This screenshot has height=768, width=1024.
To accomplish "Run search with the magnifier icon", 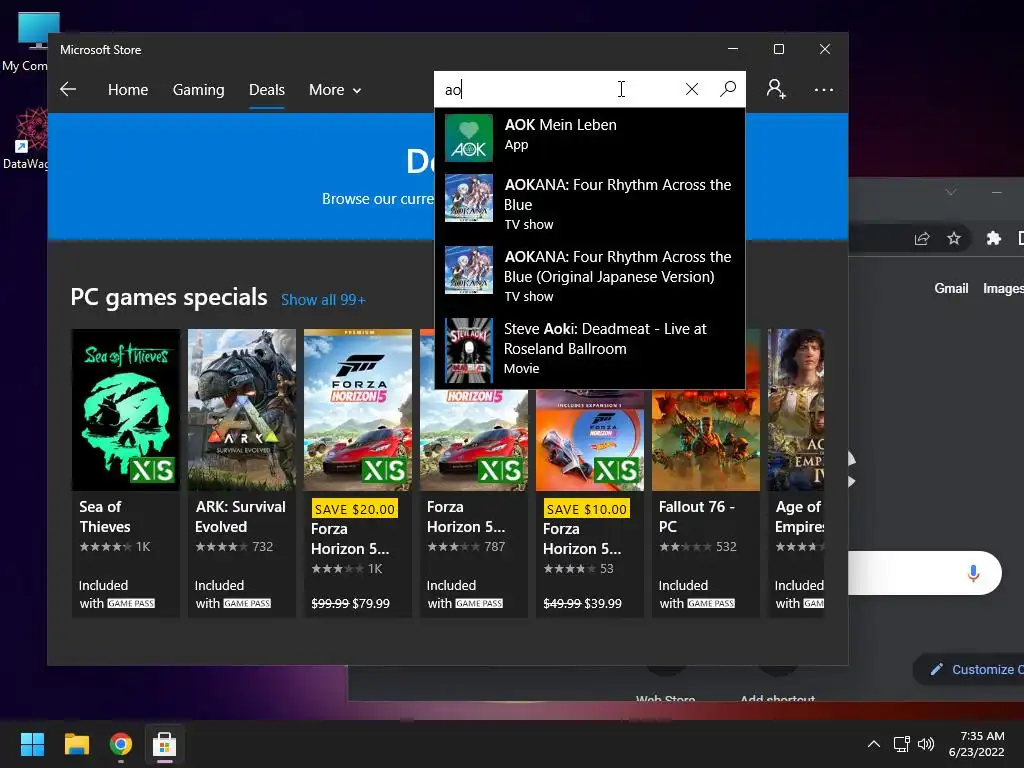I will [728, 89].
